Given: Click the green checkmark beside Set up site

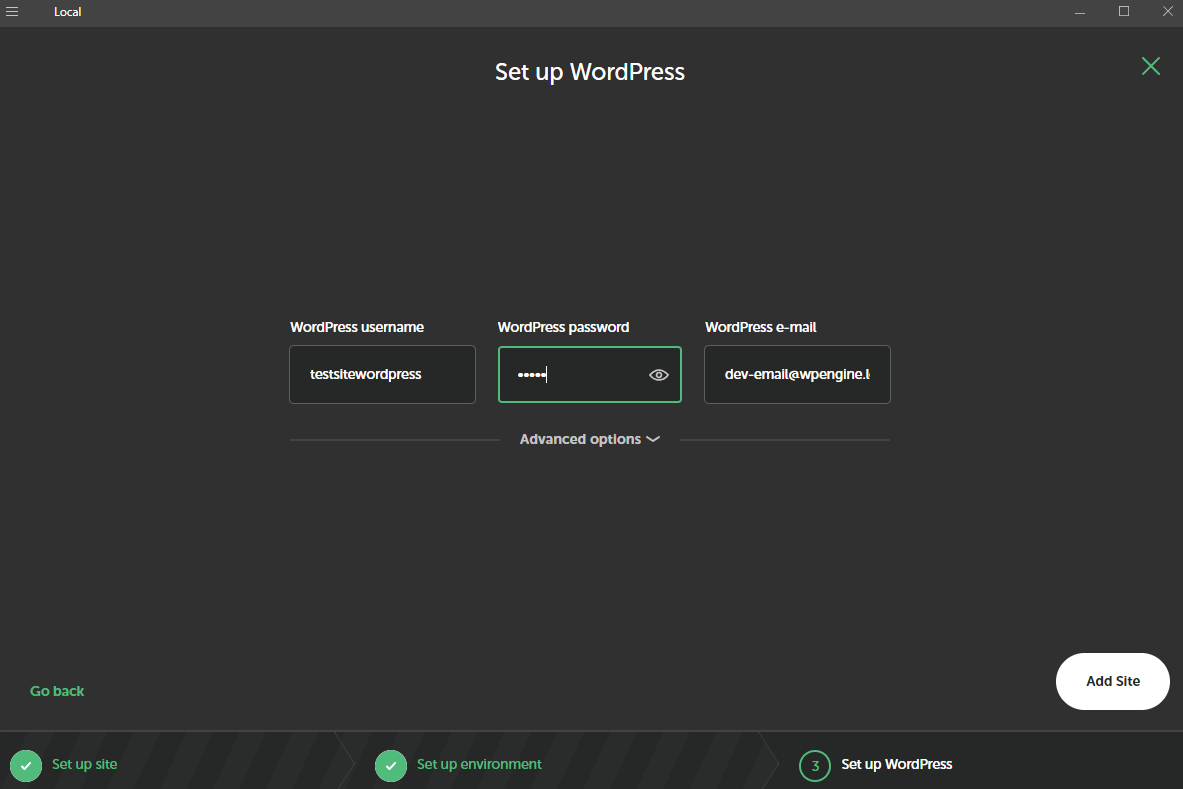Looking at the screenshot, I should coord(26,765).
